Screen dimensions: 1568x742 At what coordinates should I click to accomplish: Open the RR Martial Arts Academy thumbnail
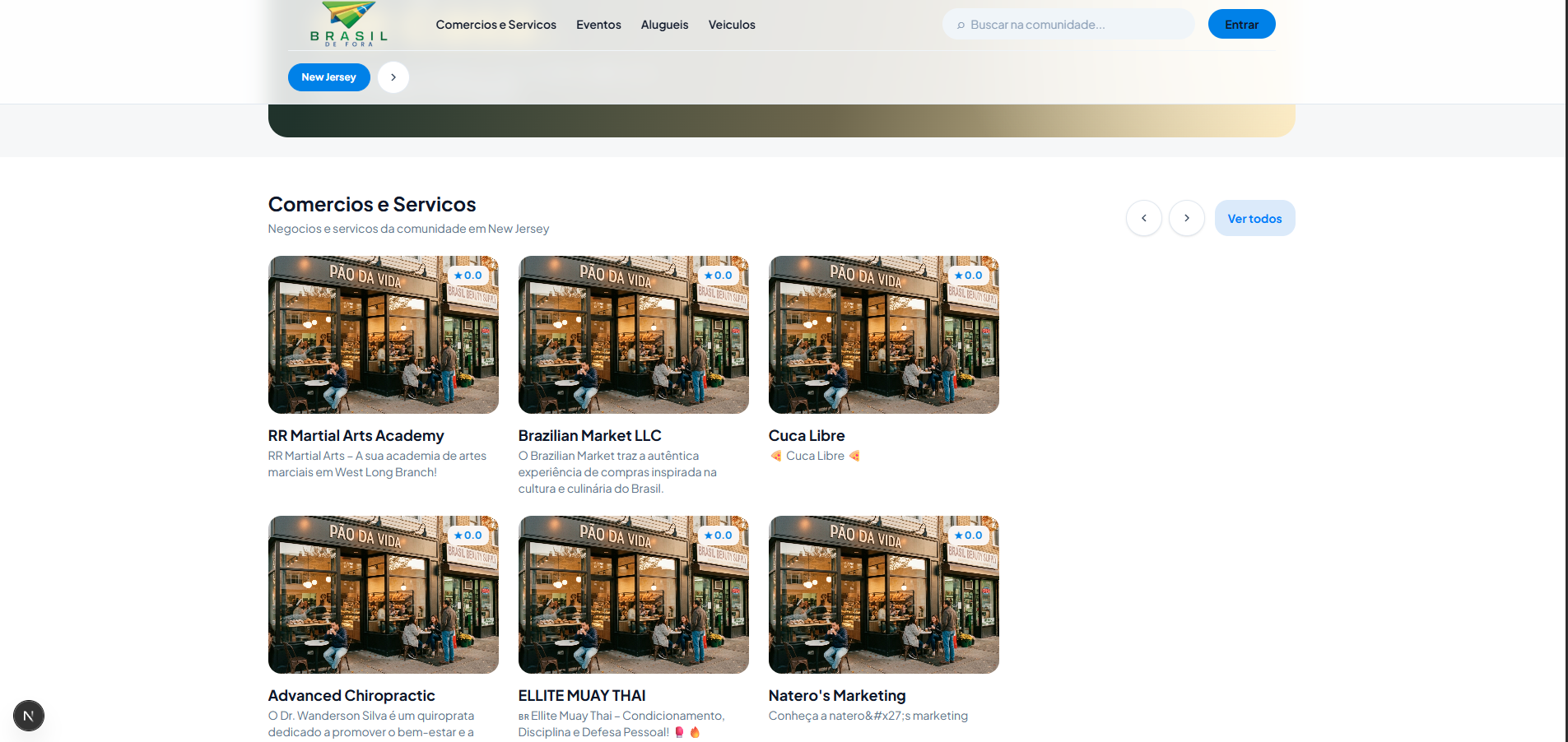click(384, 335)
